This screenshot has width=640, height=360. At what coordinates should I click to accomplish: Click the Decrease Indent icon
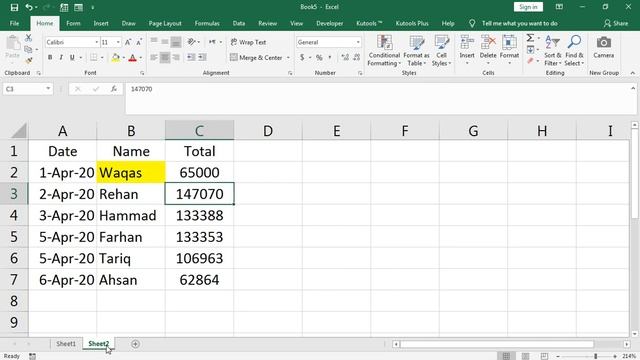[191, 58]
